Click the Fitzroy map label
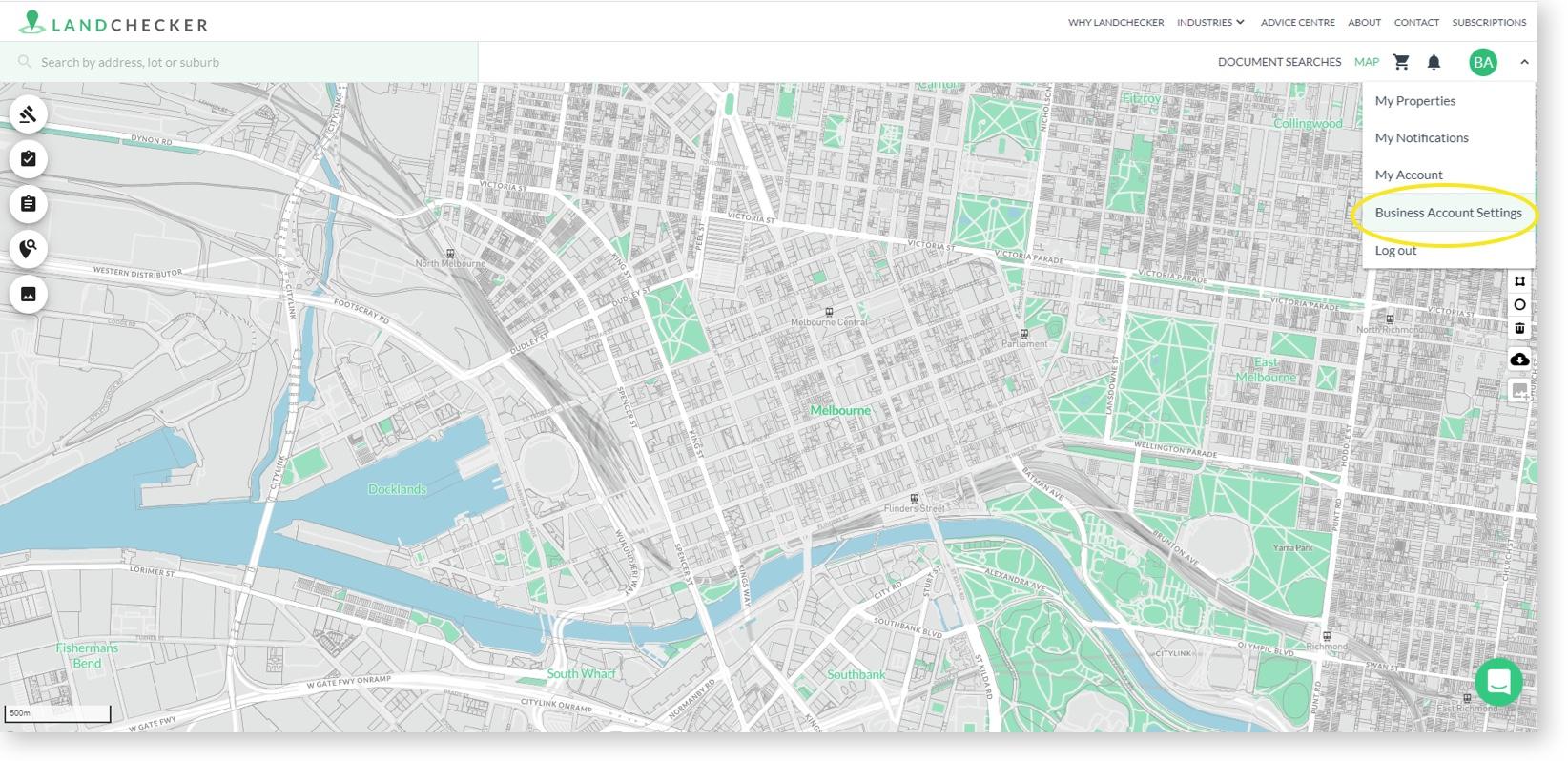Image resolution: width=1568 pixels, height=761 pixels. coord(1142,98)
